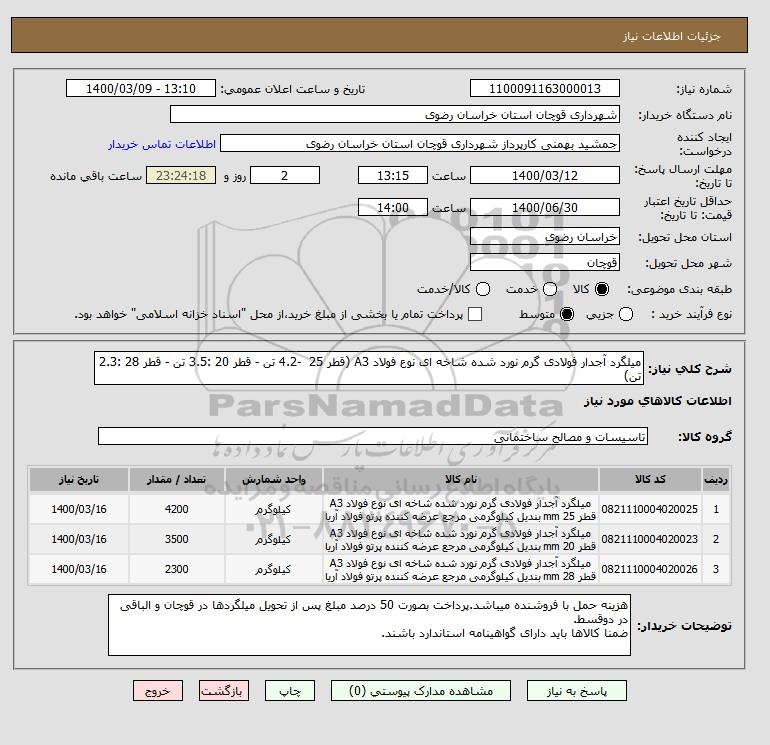Click the چاپ print button

pyautogui.click(x=290, y=691)
